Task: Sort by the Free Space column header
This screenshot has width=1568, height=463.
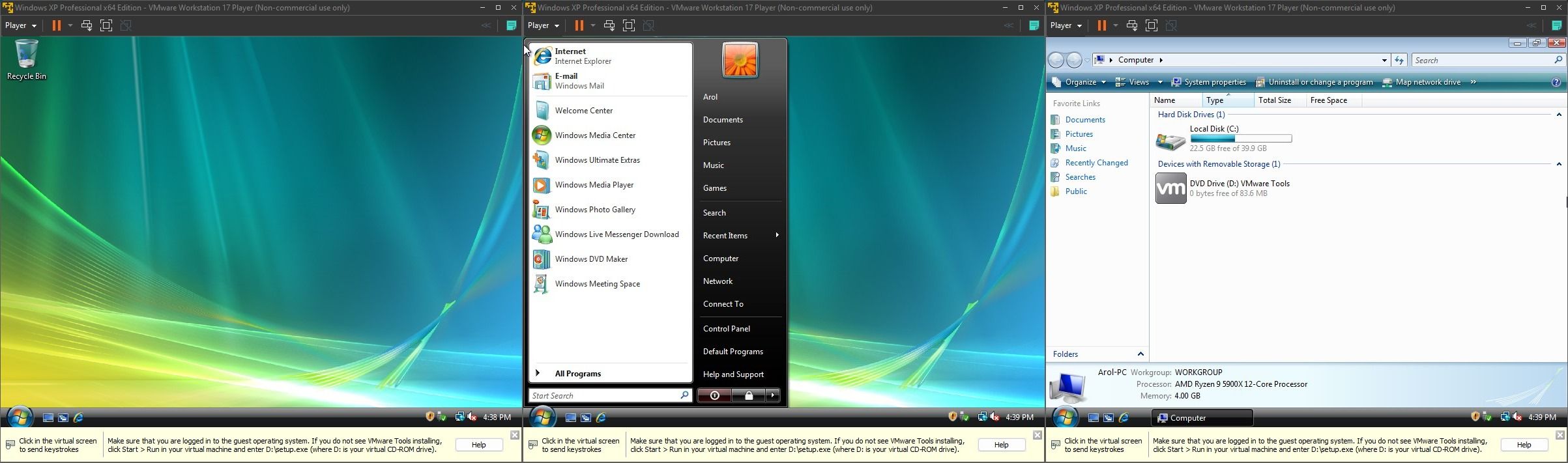Action: coord(1333,100)
